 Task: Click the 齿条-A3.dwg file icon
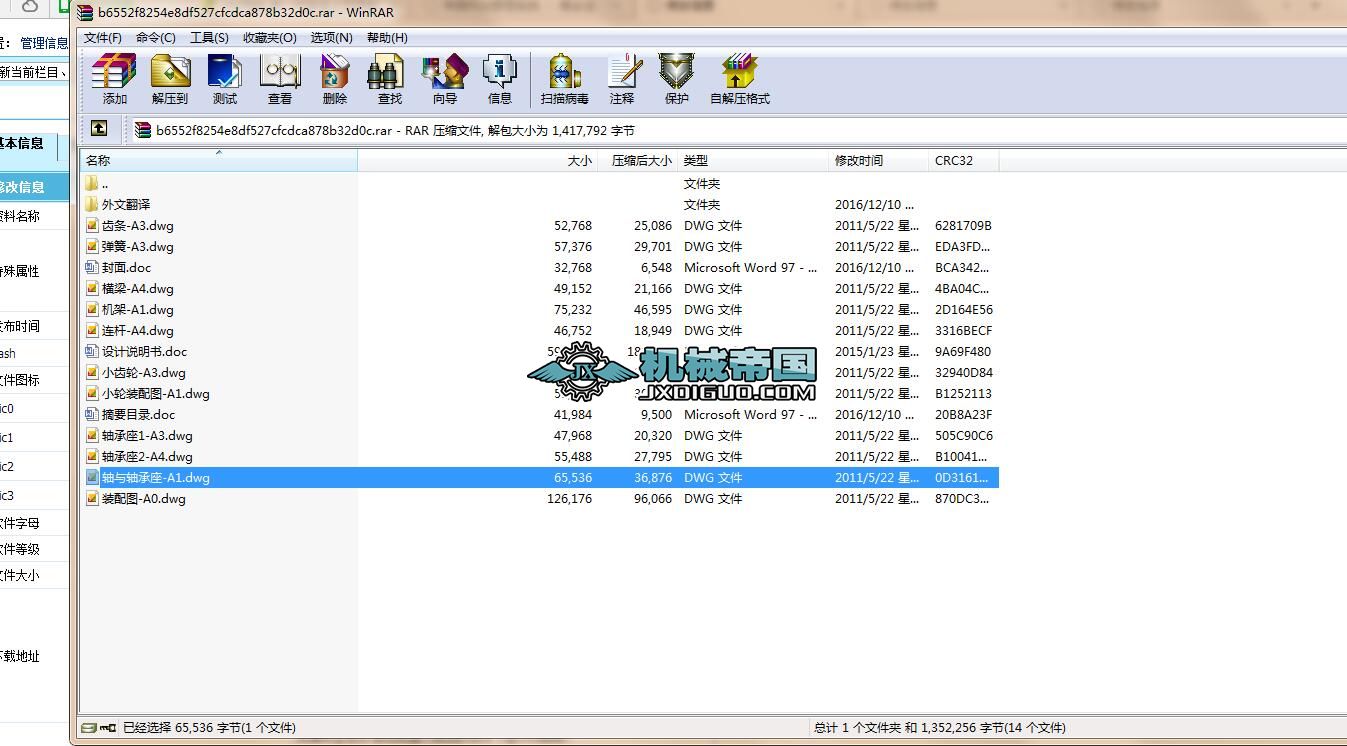coord(92,225)
